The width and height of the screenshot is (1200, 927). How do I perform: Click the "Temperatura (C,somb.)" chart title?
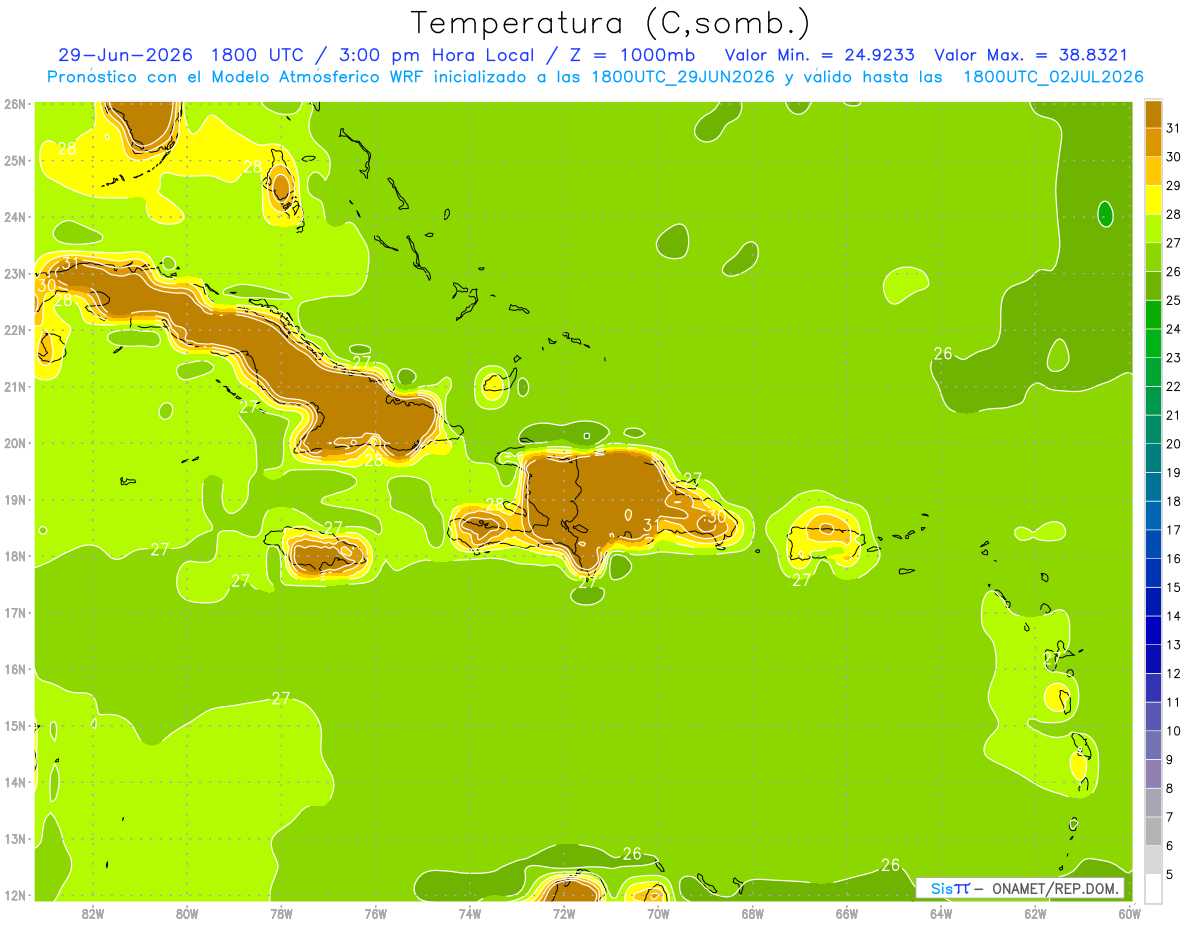point(611,23)
